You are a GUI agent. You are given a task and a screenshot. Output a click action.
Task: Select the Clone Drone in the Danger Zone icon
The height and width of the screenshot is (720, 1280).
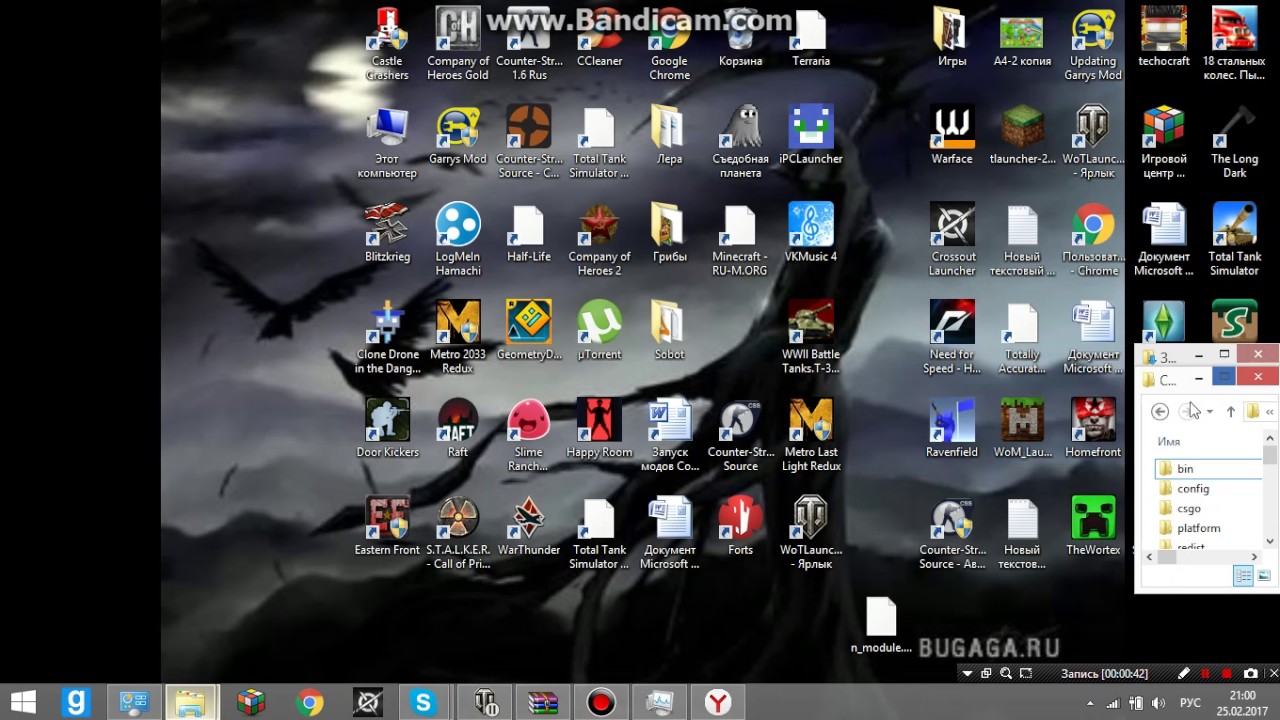pos(387,338)
